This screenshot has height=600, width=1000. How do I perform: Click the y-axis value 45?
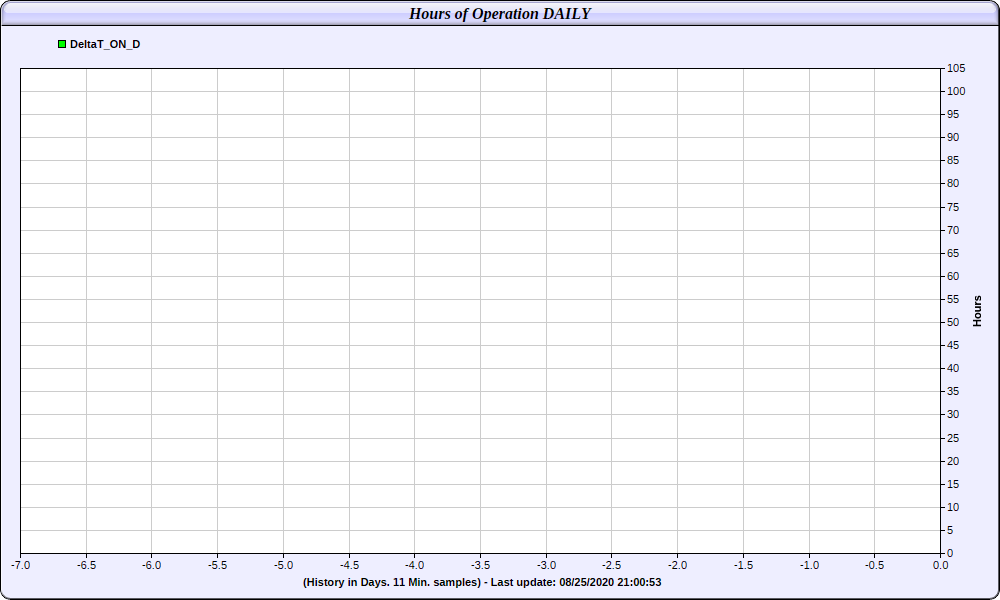point(953,345)
